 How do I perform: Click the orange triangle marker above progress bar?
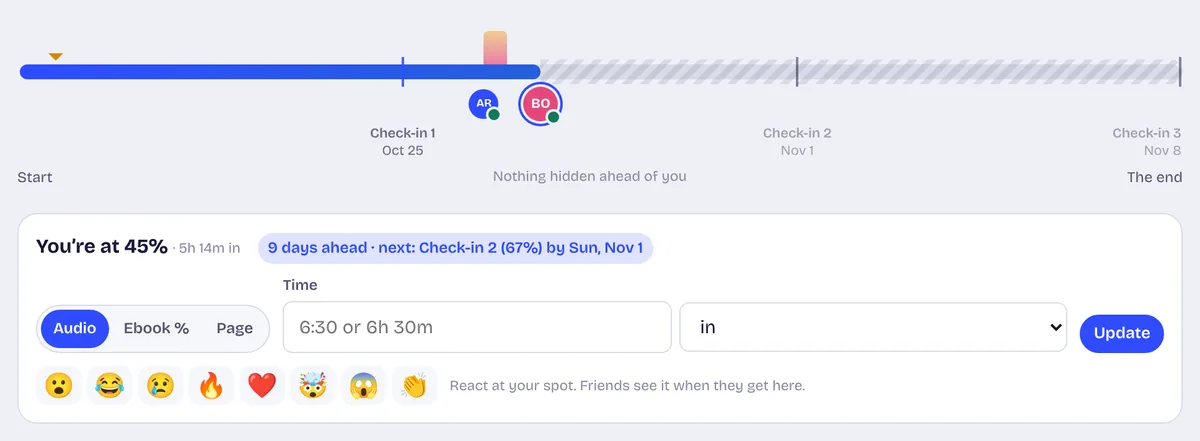[x=56, y=56]
